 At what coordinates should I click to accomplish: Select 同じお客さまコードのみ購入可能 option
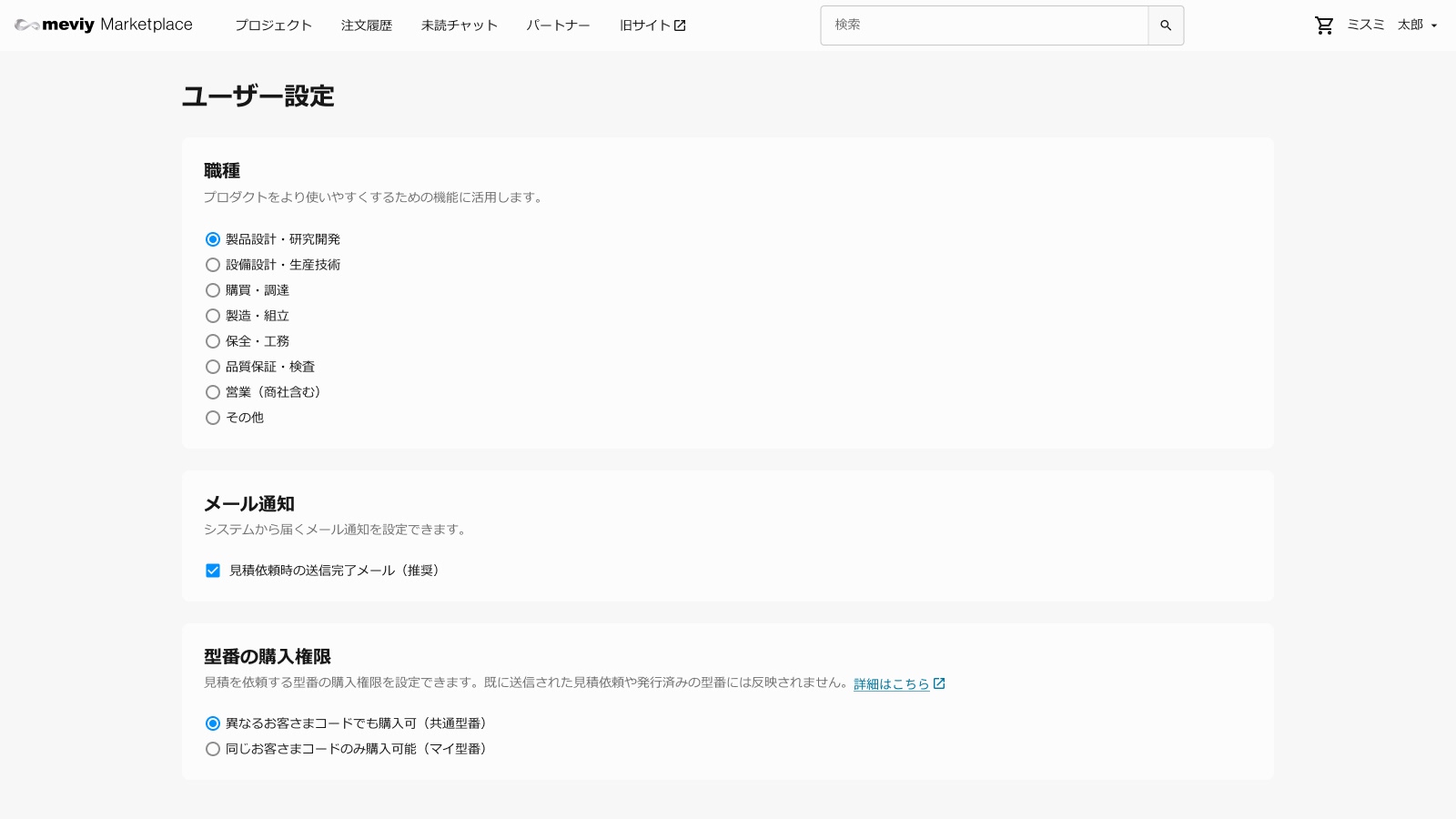pos(213,749)
